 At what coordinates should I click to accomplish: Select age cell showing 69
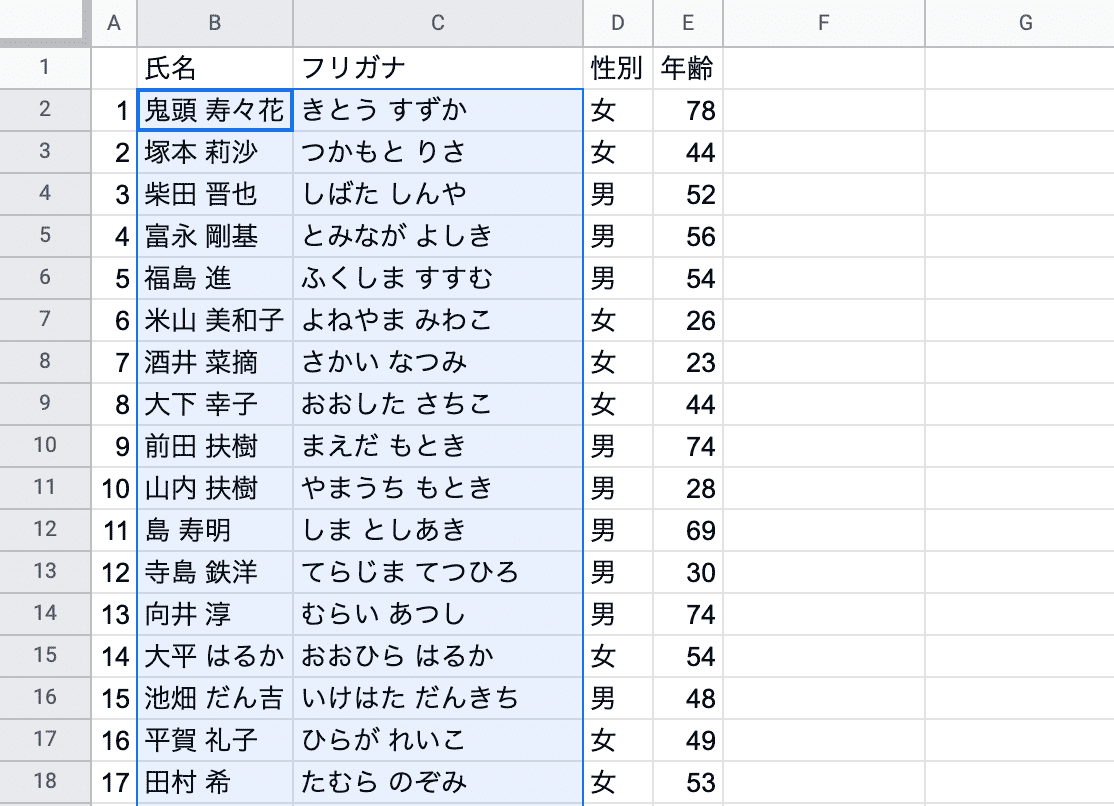[687, 530]
